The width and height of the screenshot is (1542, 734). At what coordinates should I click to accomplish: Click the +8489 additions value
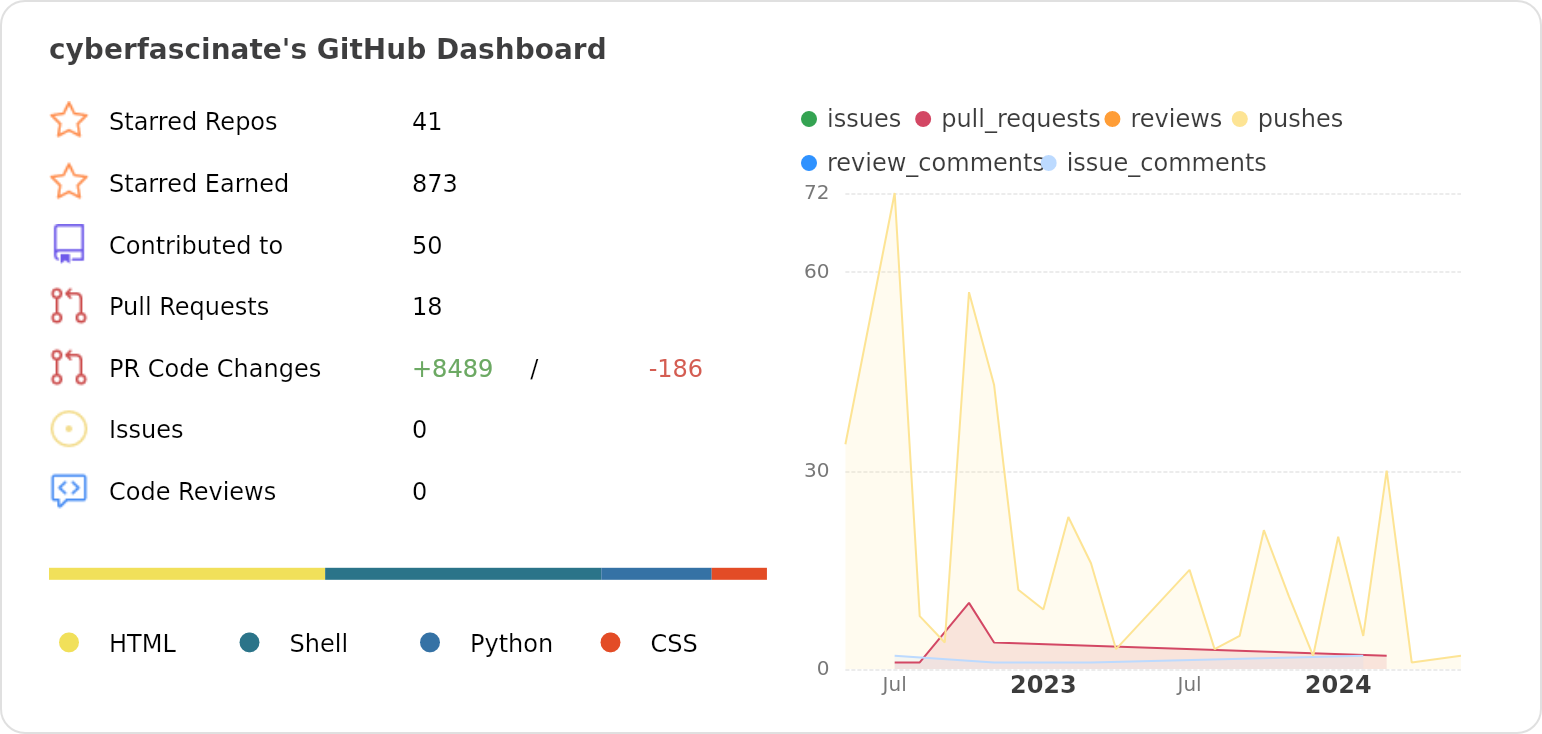click(452, 369)
